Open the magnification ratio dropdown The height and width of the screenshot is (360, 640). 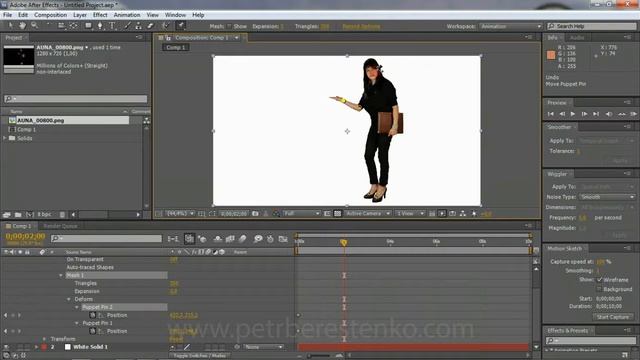click(x=180, y=213)
